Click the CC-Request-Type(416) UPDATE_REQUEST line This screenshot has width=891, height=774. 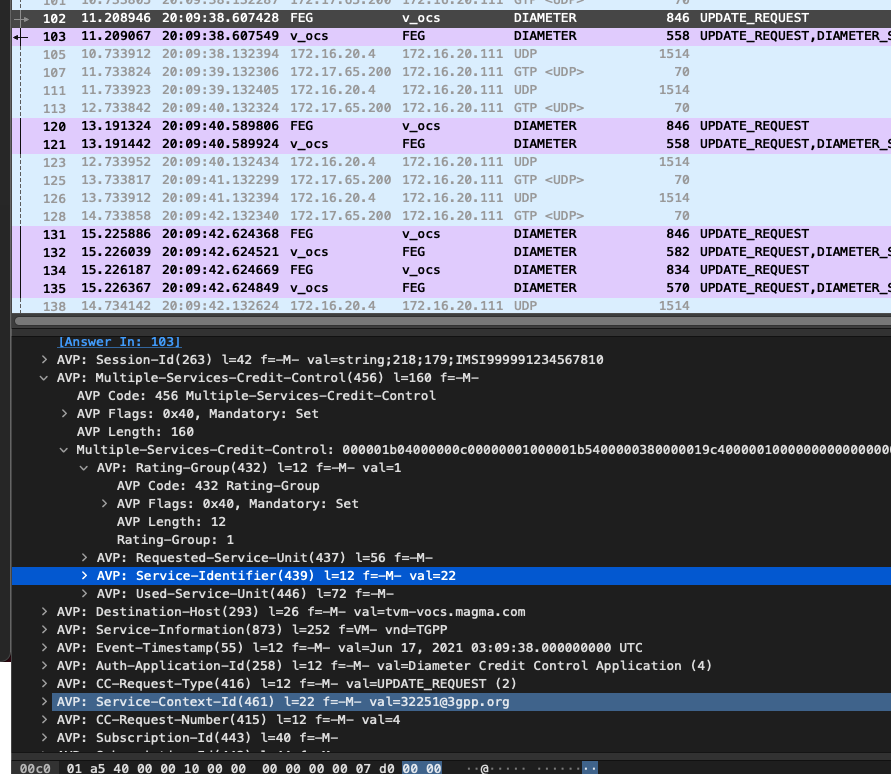(300, 684)
